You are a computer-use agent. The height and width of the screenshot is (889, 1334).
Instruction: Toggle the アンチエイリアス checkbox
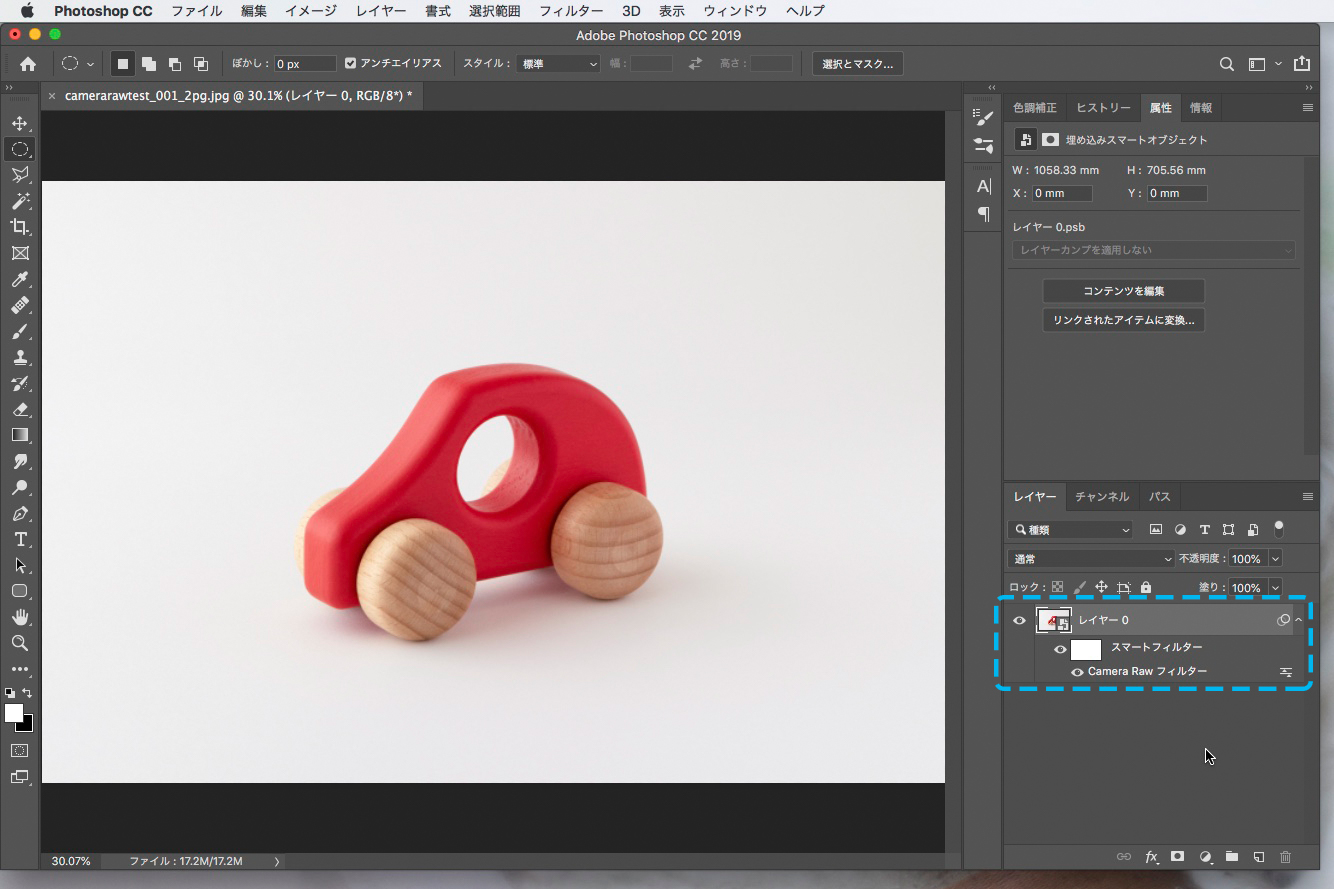click(350, 63)
